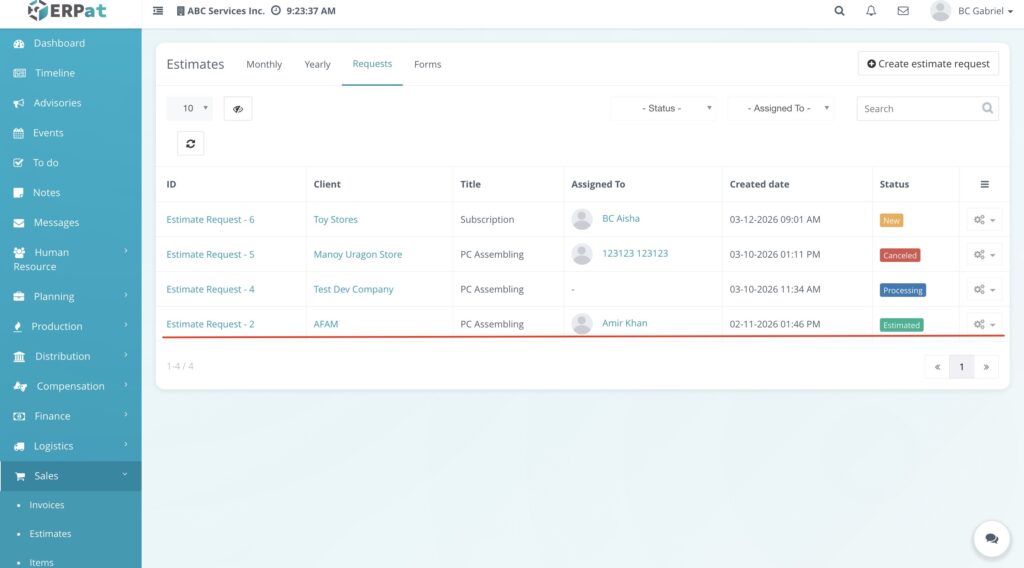Click the search magnifier icon in top bar
This screenshot has width=1024, height=568.
pos(839,11)
